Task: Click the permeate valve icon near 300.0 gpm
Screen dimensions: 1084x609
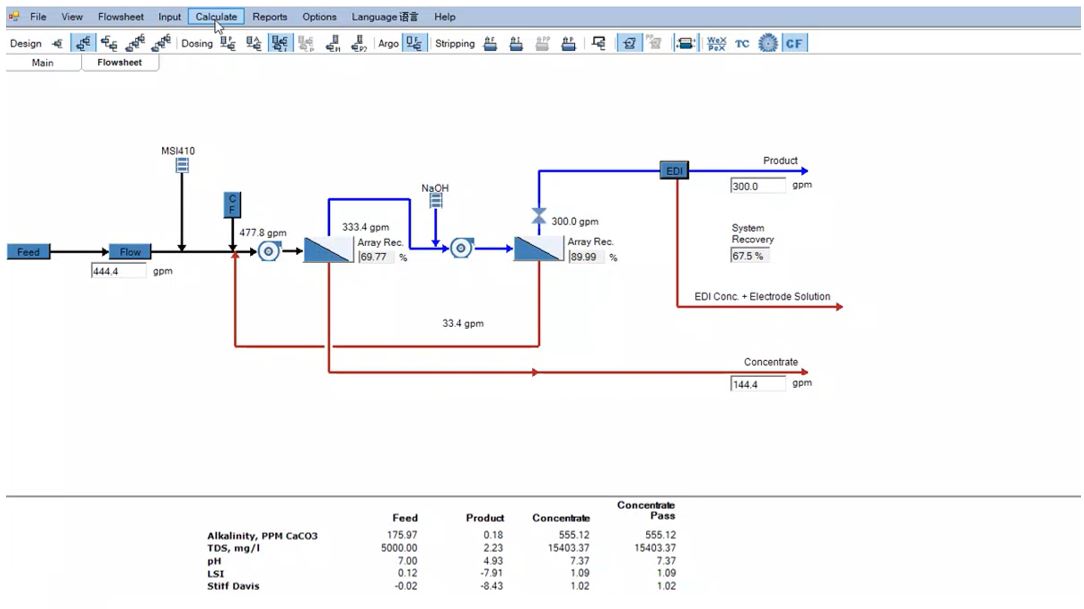Action: (539, 216)
